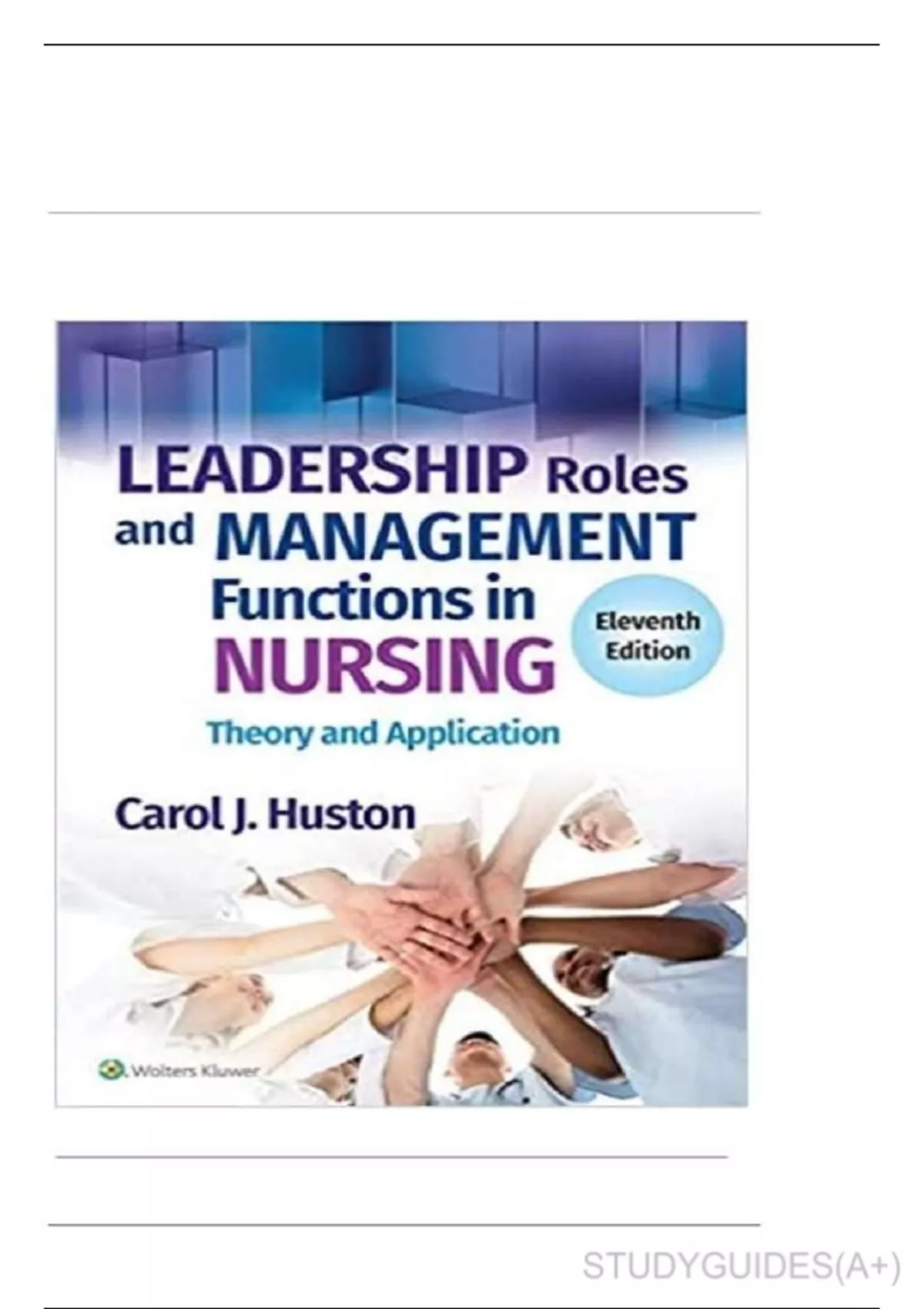The image size is (924, 1309).
Task: Click the horizontal line above STUDYGUIDES watermark
Action: 403,1224
